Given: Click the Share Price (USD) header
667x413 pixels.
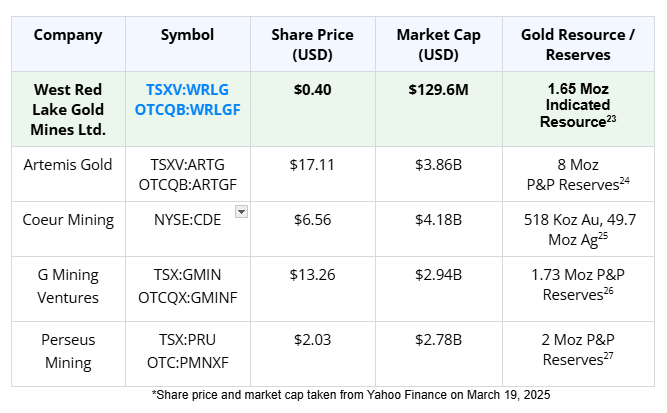Looking at the screenshot, I should 312,45.
